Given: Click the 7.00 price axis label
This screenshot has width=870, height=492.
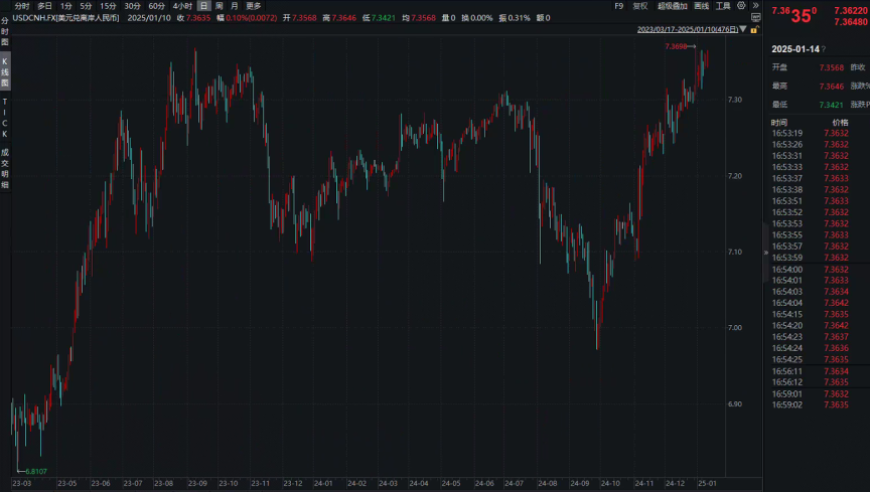Looking at the screenshot, I should point(735,328).
